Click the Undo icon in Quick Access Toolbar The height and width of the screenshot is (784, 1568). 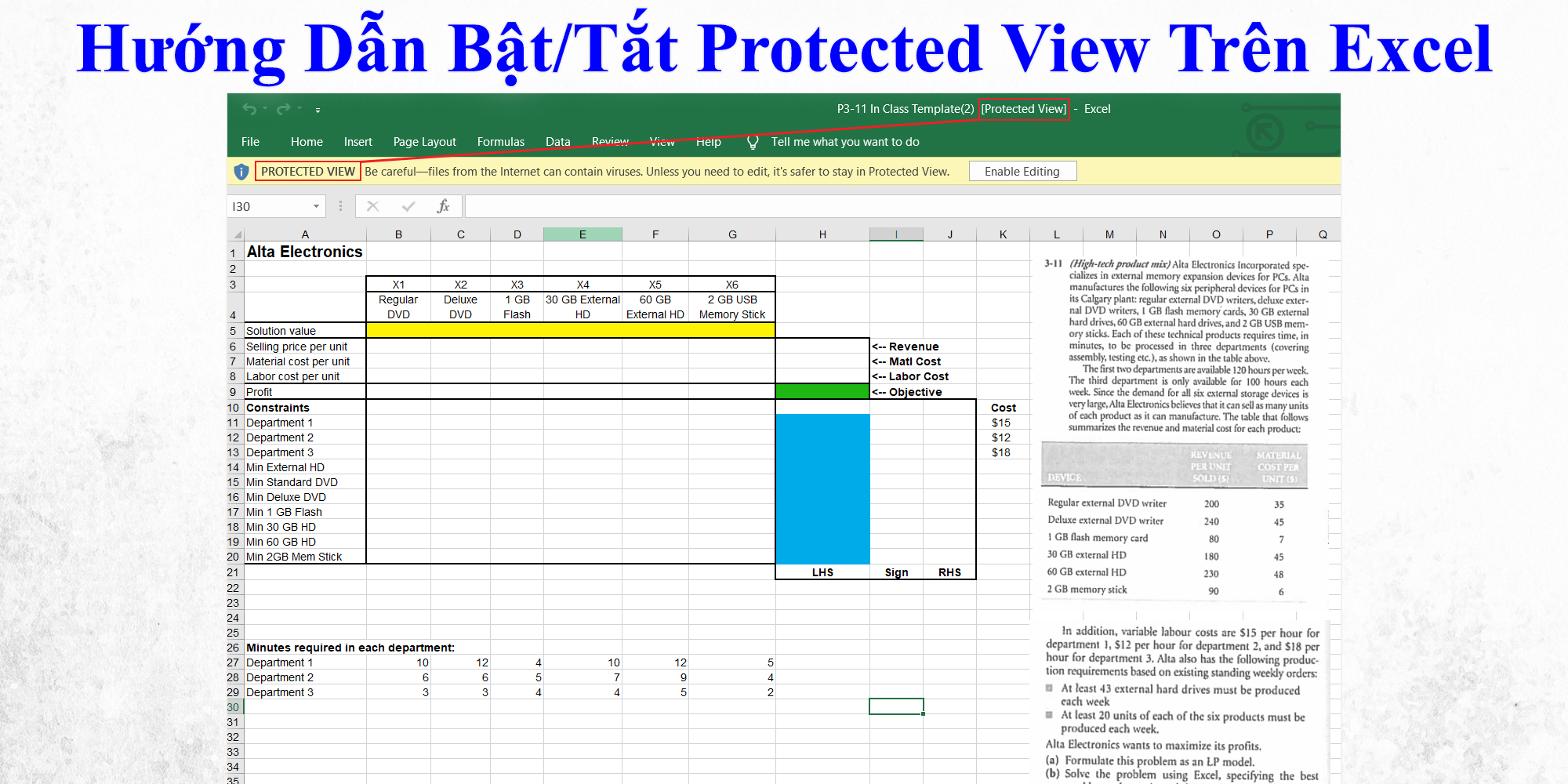pos(249,110)
